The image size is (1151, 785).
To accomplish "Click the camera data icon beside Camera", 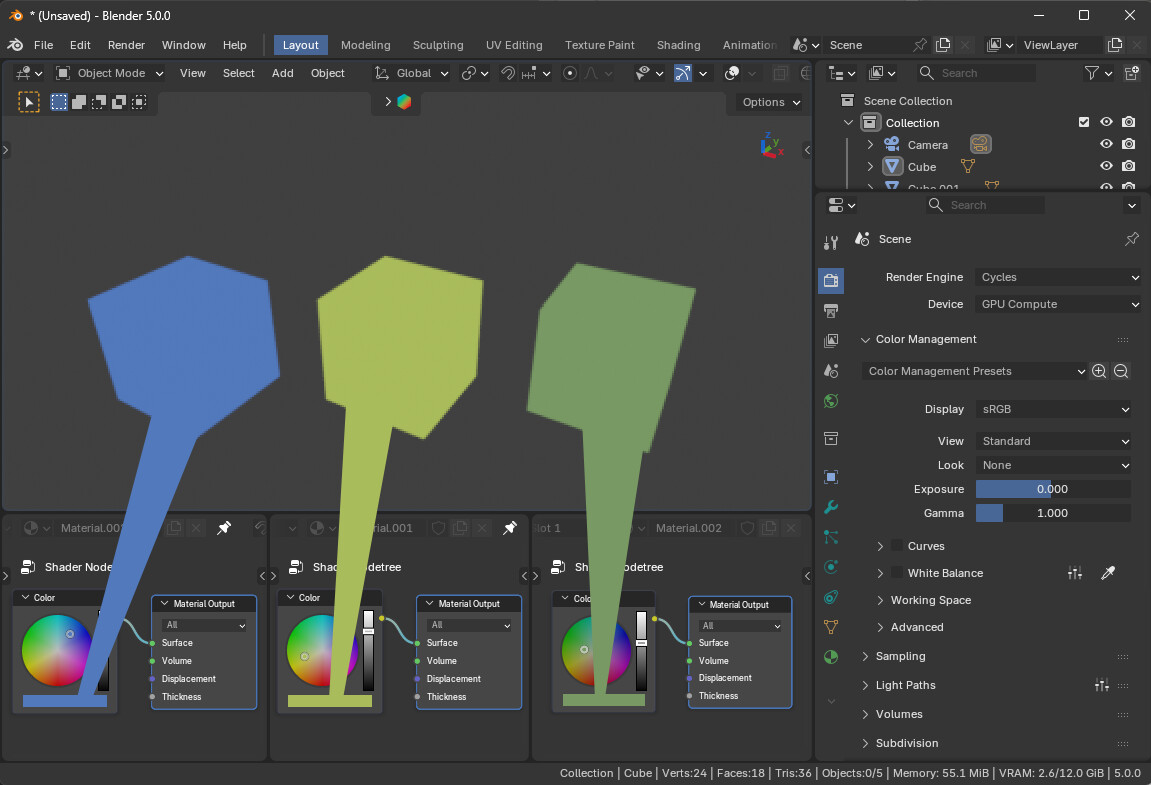I will pyautogui.click(x=981, y=145).
